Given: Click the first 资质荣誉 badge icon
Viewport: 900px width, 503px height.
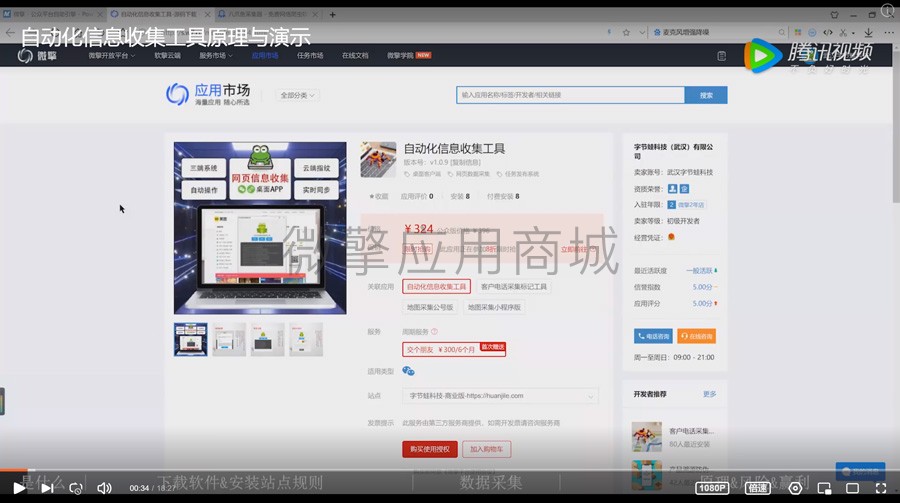Looking at the screenshot, I should tap(672, 188).
